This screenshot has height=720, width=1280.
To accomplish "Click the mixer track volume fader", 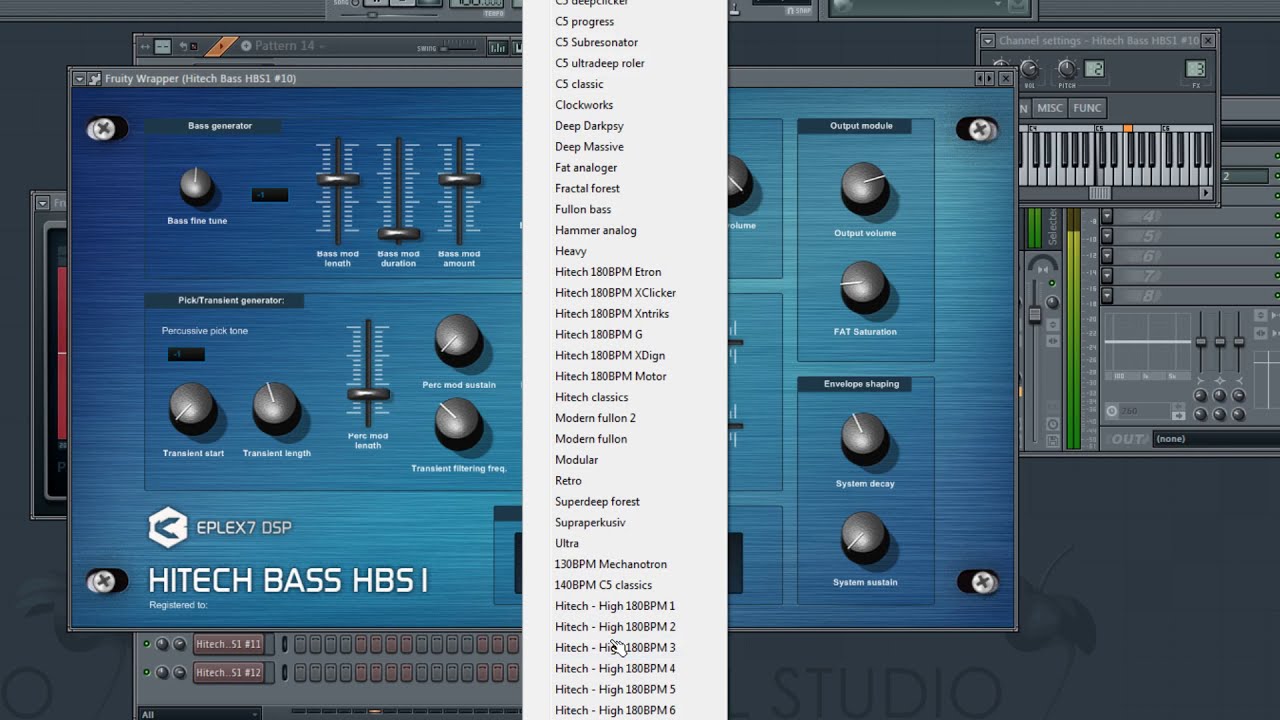I will tap(1035, 315).
